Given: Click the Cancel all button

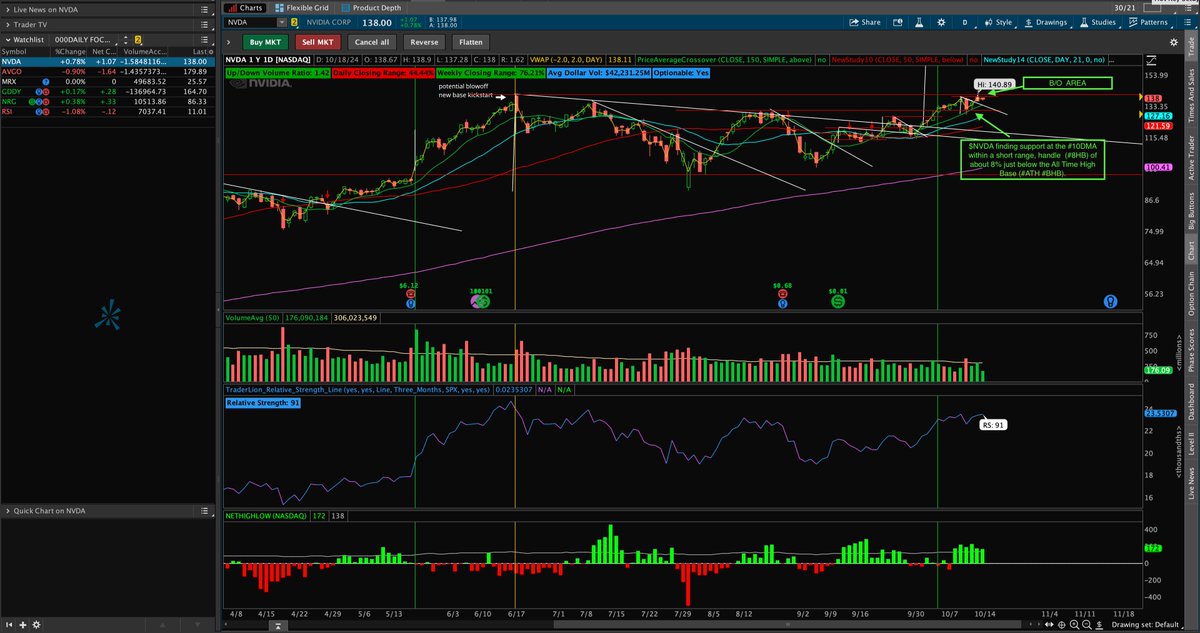Looking at the screenshot, I should click(x=373, y=42).
